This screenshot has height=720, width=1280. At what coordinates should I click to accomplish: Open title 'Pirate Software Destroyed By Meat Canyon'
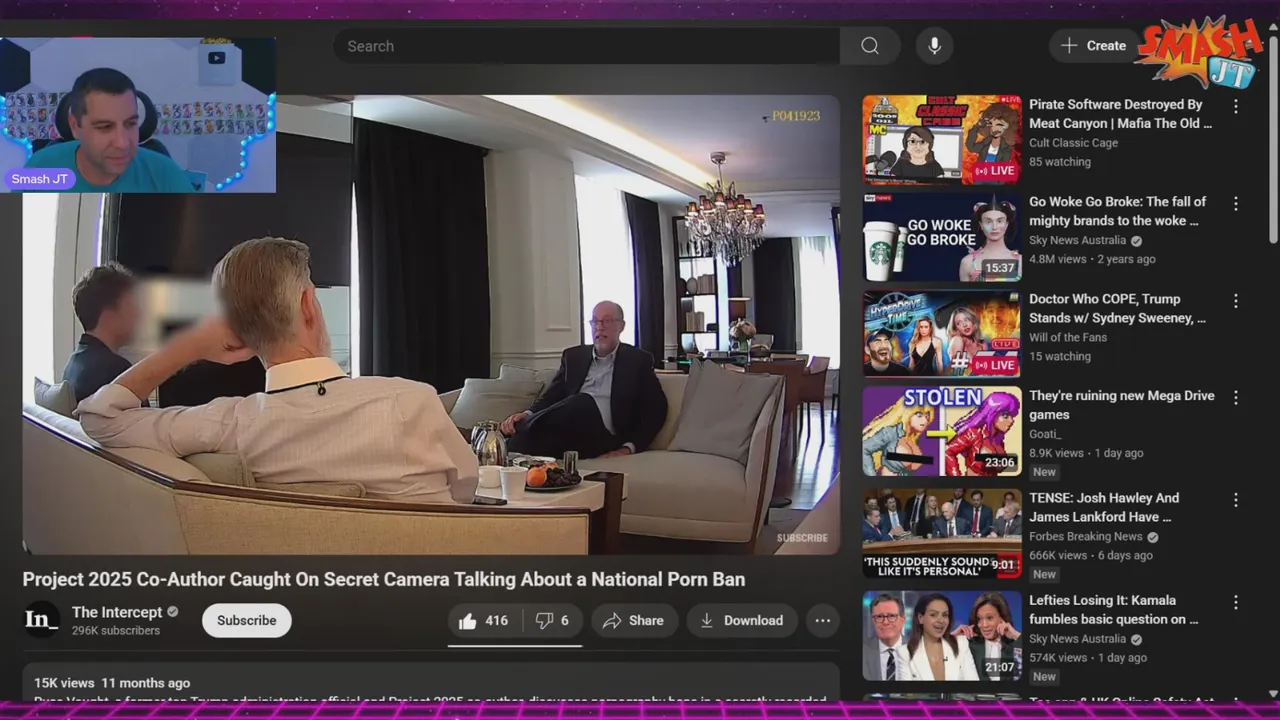point(1120,114)
